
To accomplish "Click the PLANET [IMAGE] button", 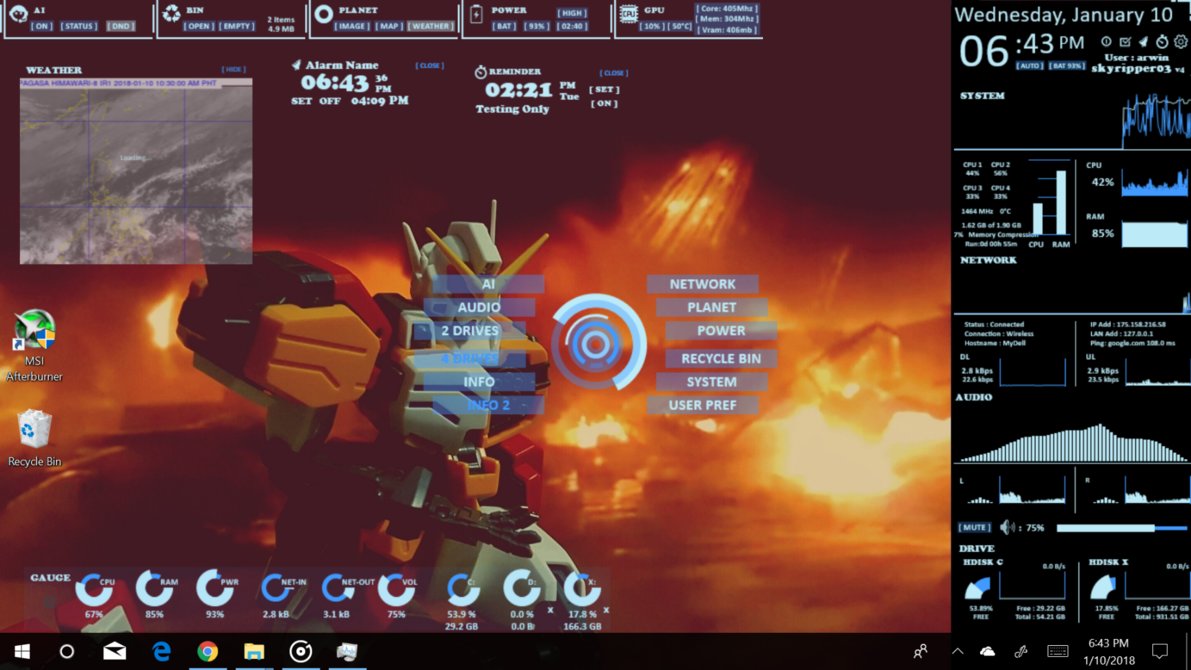I will point(352,26).
